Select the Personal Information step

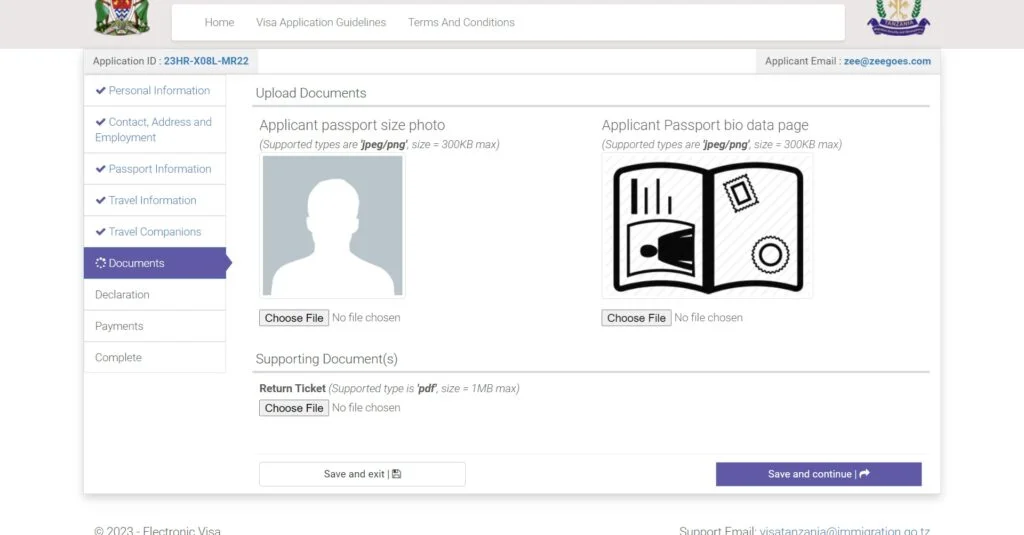(158, 91)
